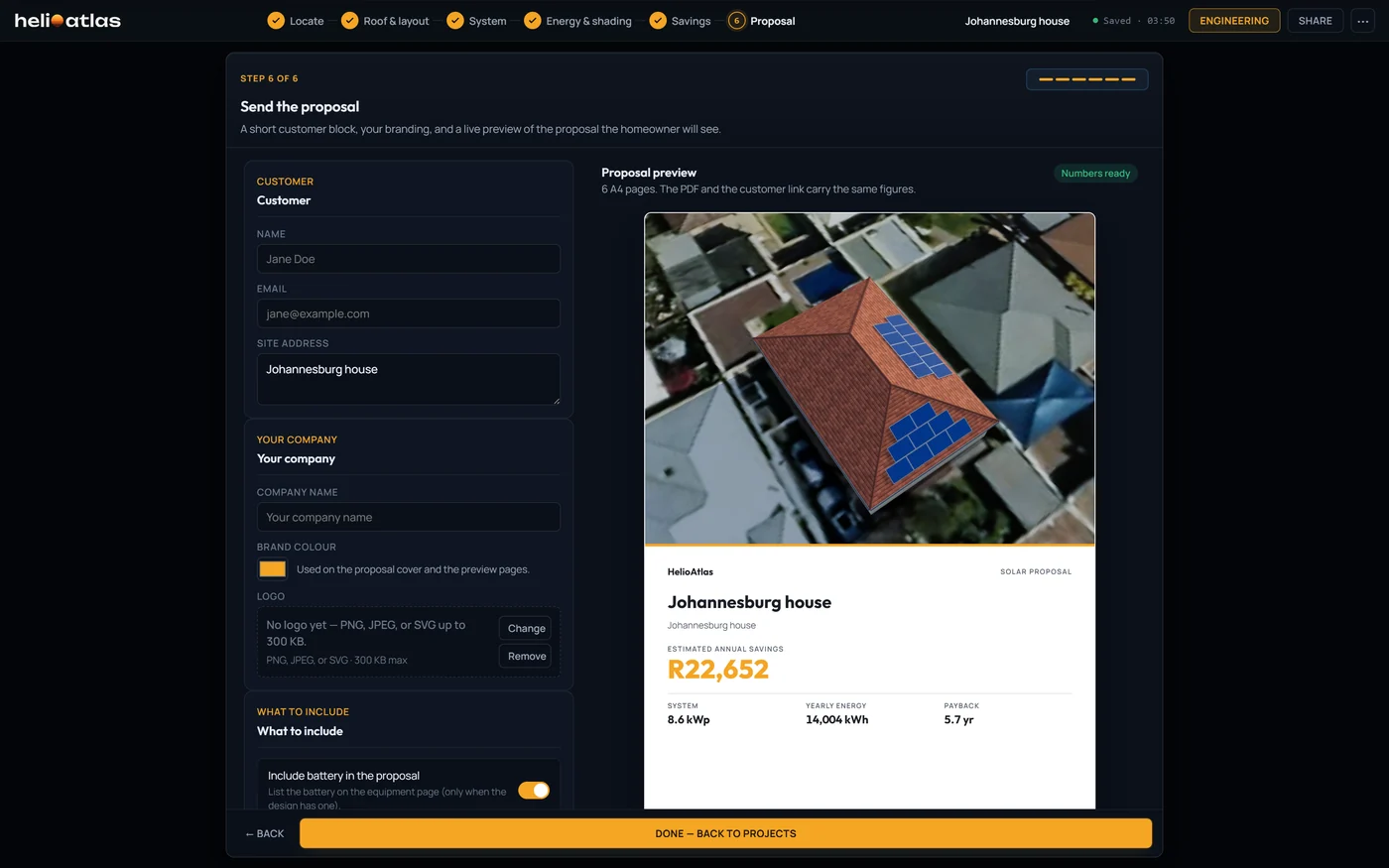
Task: Click the SHARE button
Action: pyautogui.click(x=1315, y=20)
